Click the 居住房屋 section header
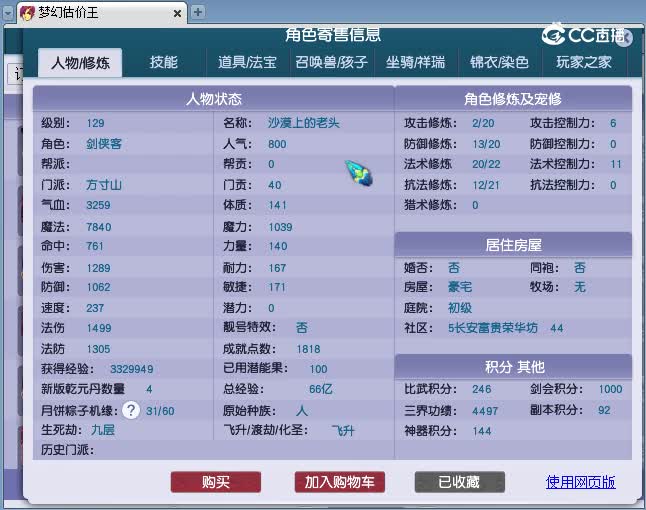 coord(513,245)
